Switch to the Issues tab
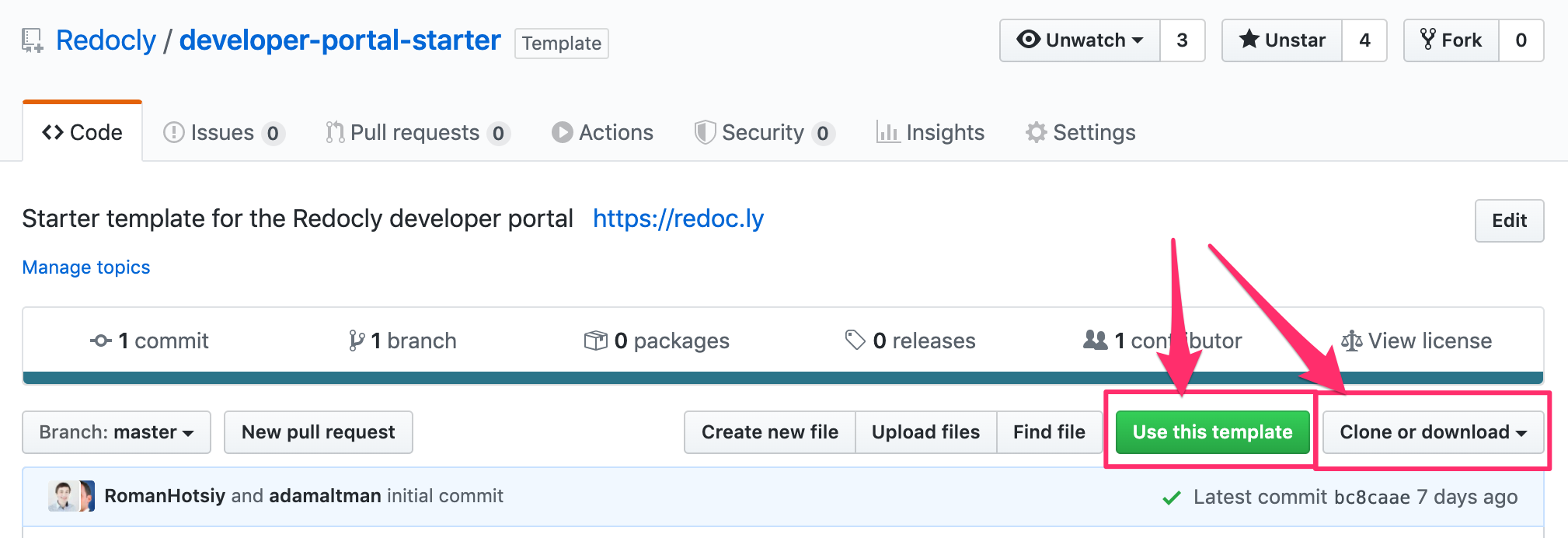The width and height of the screenshot is (1568, 538). [224, 133]
